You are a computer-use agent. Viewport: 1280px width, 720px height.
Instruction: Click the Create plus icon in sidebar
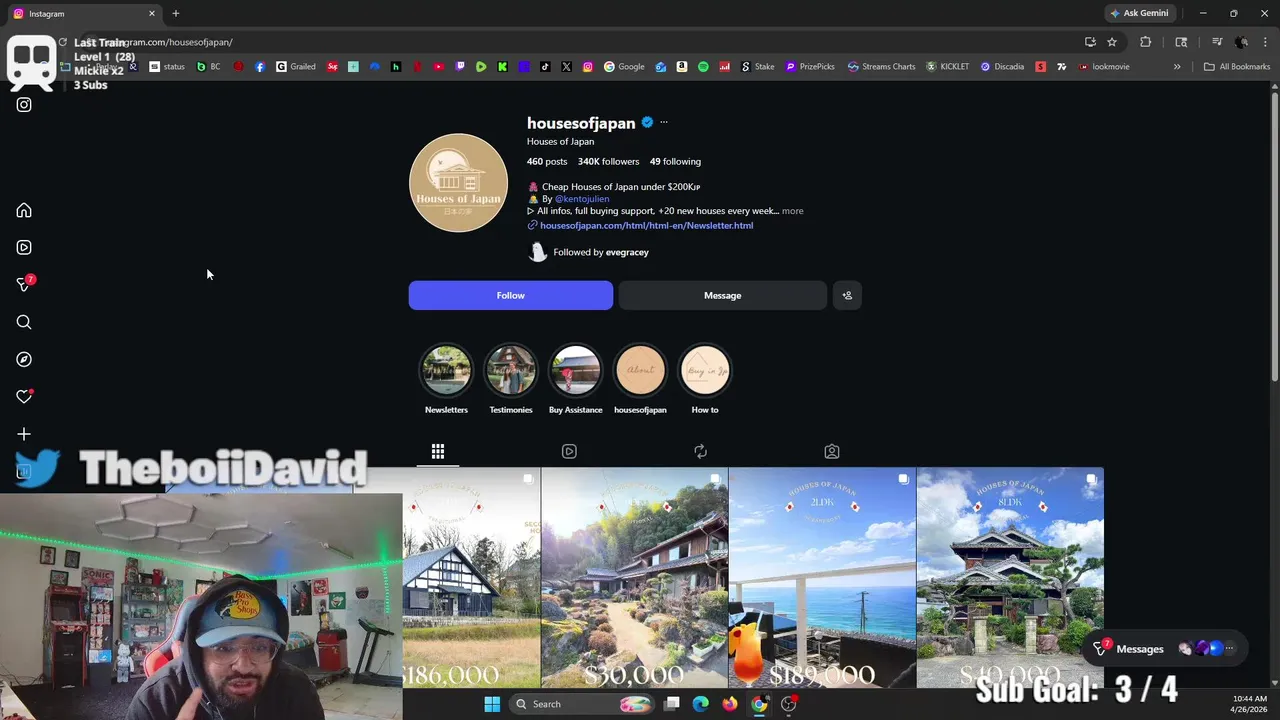[x=24, y=434]
